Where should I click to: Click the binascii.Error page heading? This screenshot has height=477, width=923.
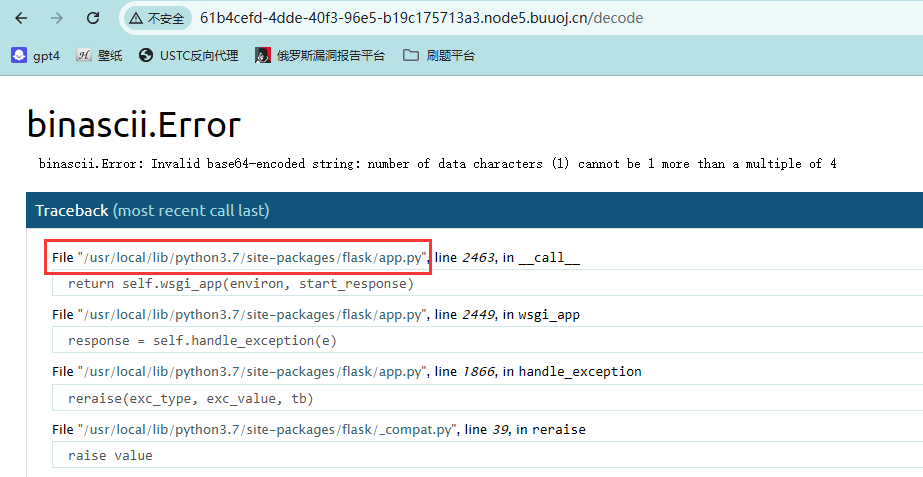(x=134, y=125)
